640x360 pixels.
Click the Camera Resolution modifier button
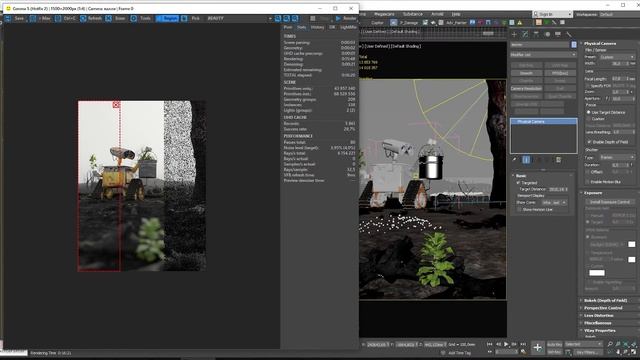click(527, 89)
